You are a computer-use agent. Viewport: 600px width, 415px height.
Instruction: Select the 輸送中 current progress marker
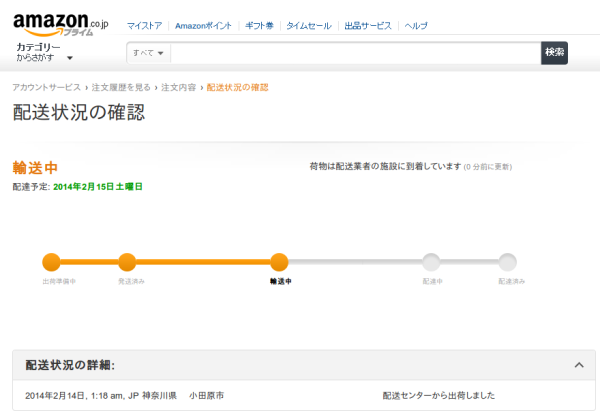279,263
